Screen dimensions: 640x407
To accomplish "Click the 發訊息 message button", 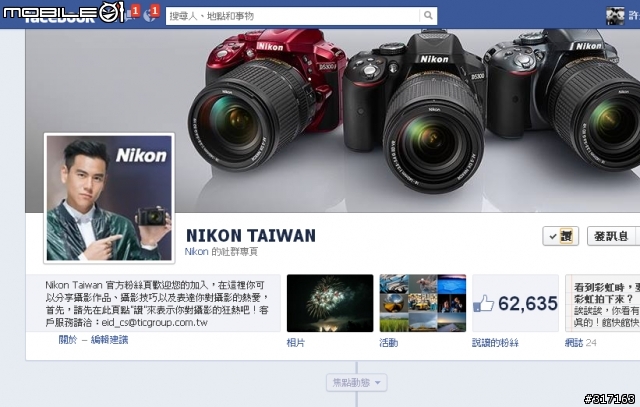I will click(x=613, y=236).
